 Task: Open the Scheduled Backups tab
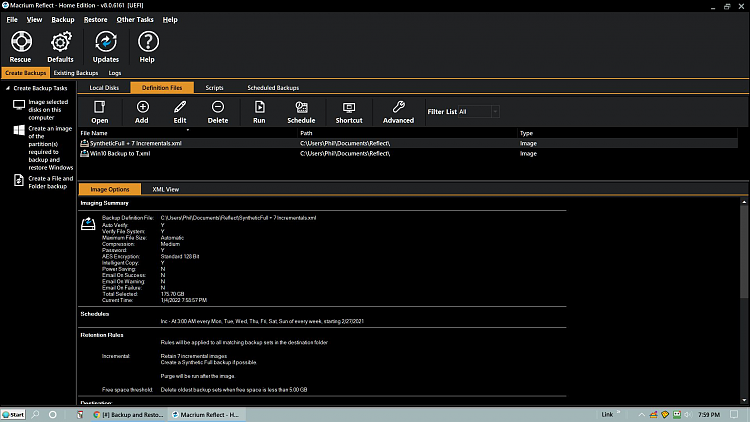273,88
